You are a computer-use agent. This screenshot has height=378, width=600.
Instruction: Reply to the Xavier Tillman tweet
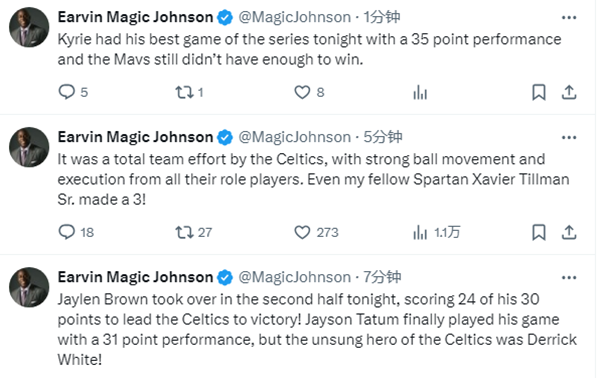pos(67,232)
